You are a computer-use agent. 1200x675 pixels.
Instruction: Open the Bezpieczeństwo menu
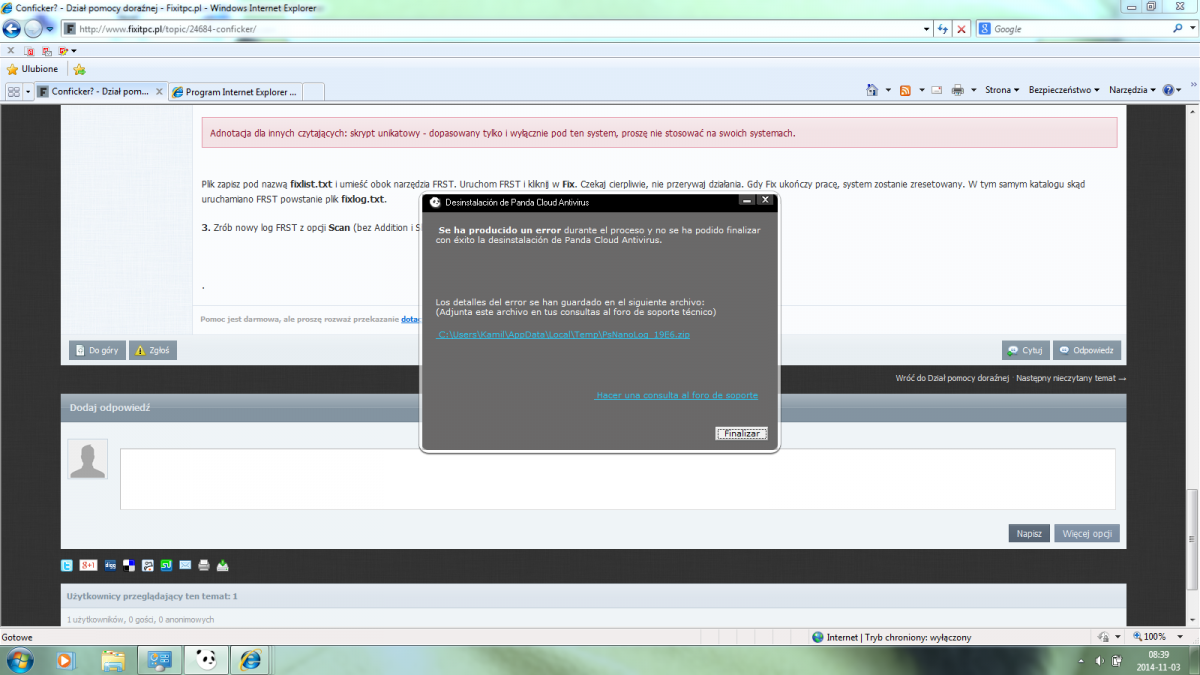[x=1064, y=90]
